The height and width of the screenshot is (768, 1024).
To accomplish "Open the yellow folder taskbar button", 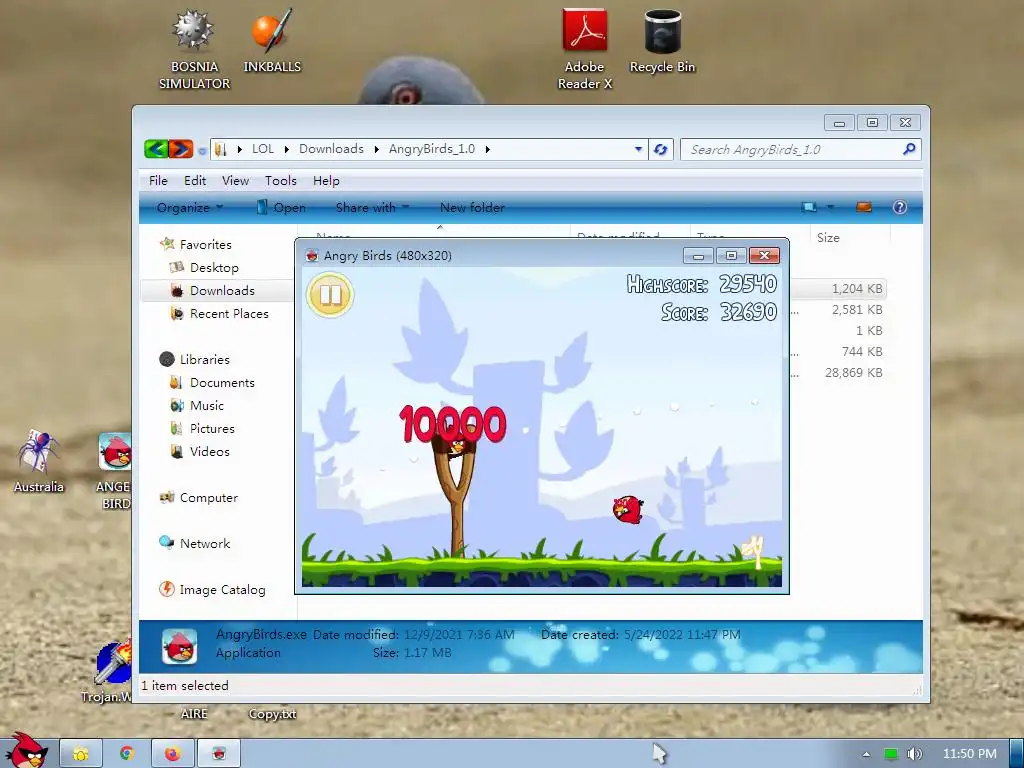I will pos(81,754).
